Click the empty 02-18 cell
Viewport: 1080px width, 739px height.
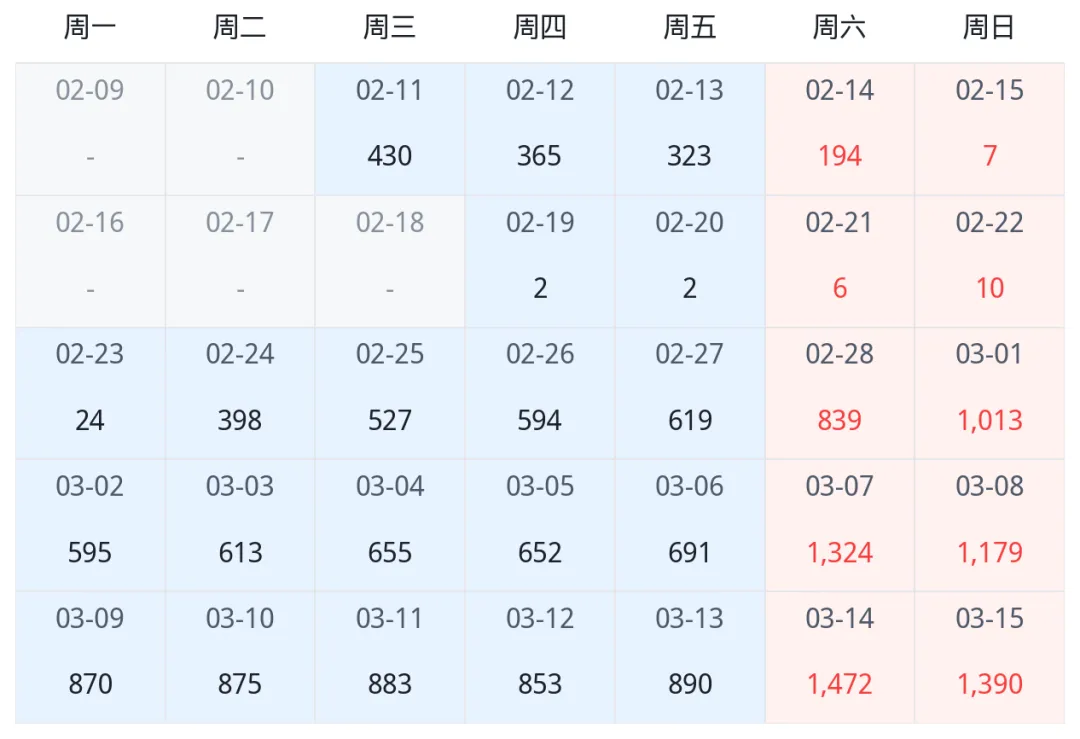pos(390,261)
